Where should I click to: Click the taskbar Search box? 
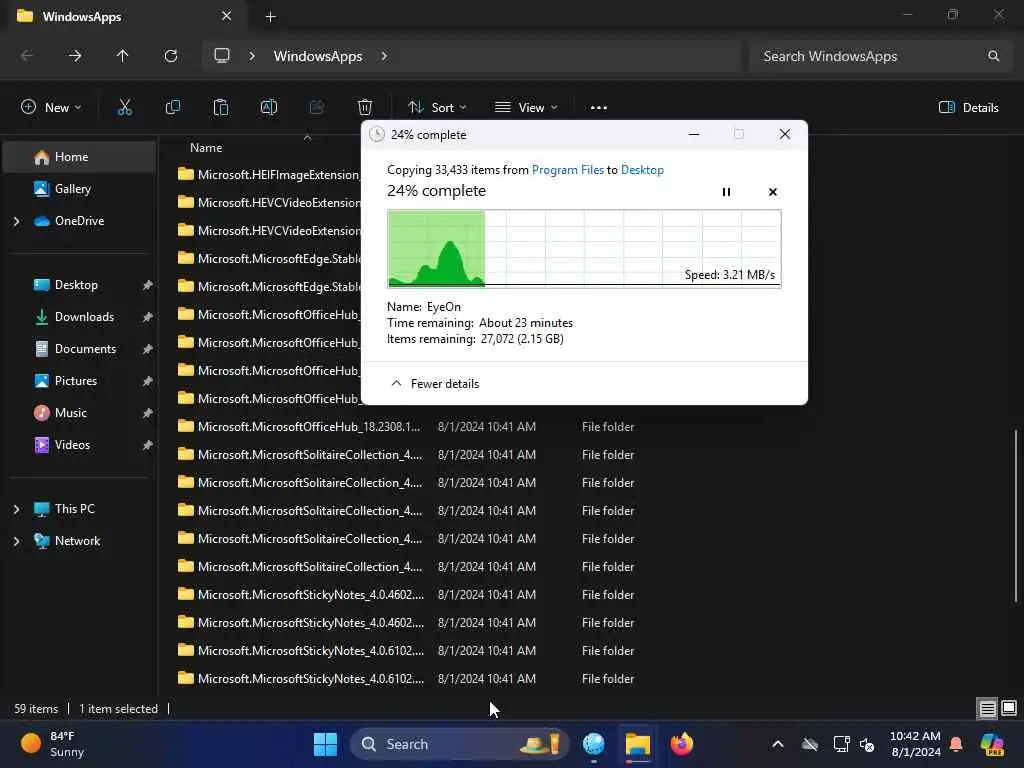(x=459, y=744)
